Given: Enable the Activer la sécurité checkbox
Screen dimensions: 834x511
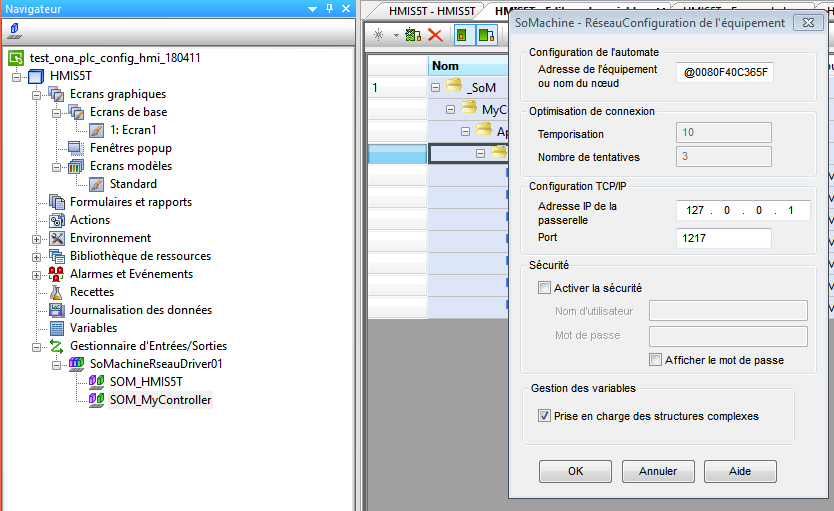Looking at the screenshot, I should 544,288.
